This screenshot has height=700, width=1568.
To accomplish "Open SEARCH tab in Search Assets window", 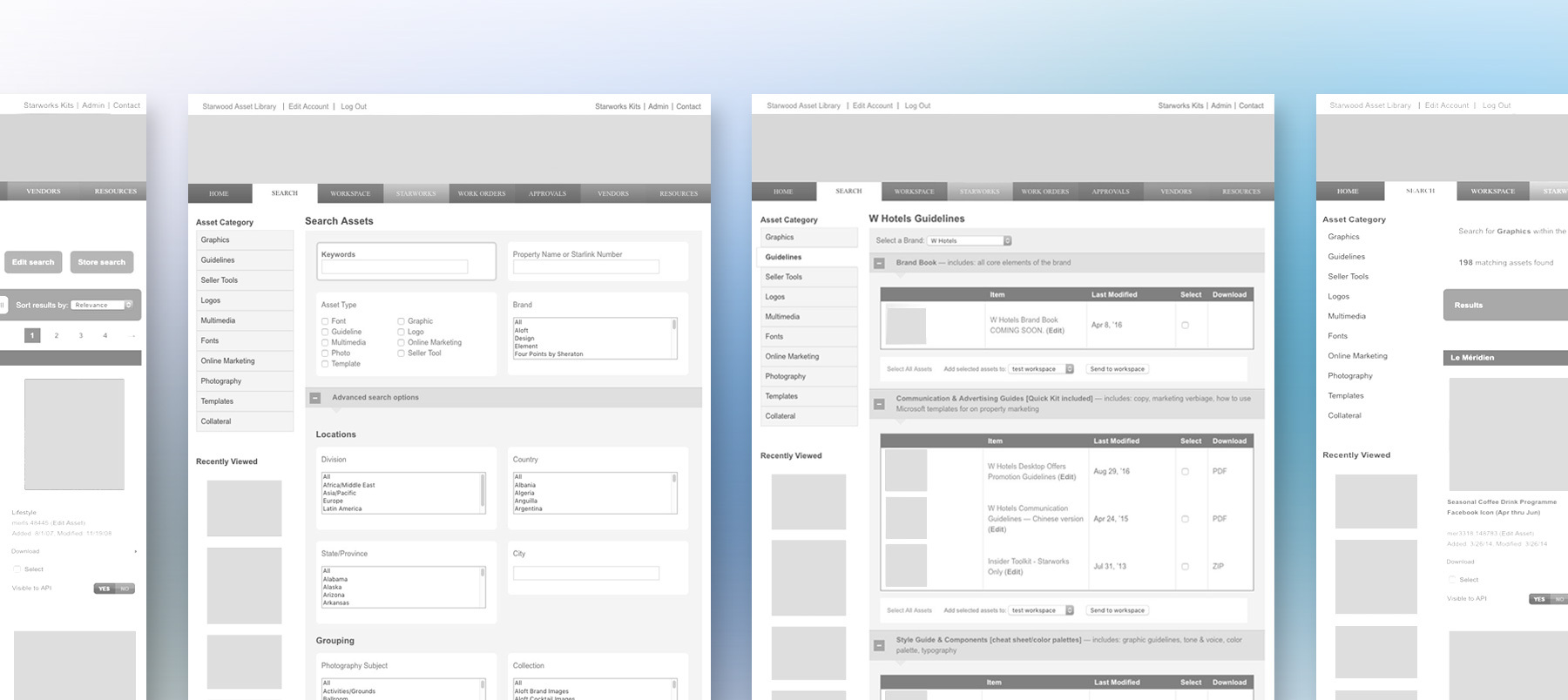I will pyautogui.click(x=285, y=193).
